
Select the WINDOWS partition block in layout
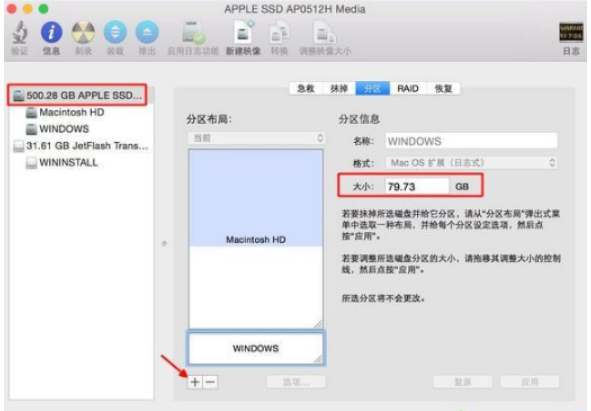tap(256, 348)
